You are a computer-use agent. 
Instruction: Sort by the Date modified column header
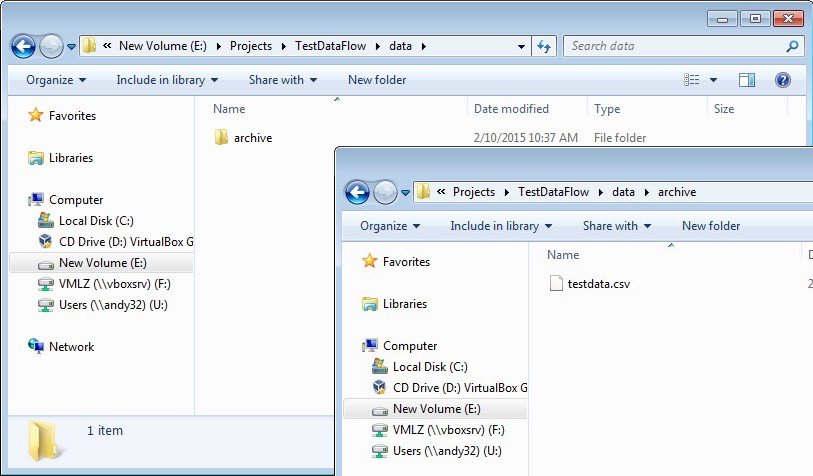[x=511, y=109]
